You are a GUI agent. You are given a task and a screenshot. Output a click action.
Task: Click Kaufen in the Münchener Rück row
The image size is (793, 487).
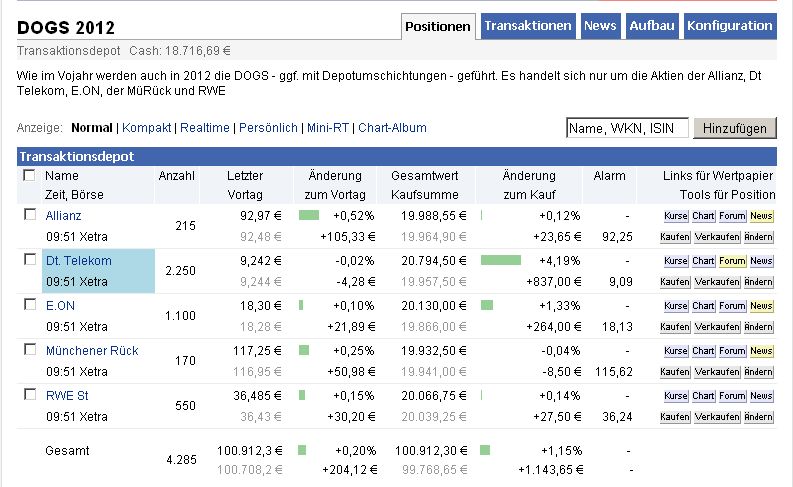(x=675, y=372)
